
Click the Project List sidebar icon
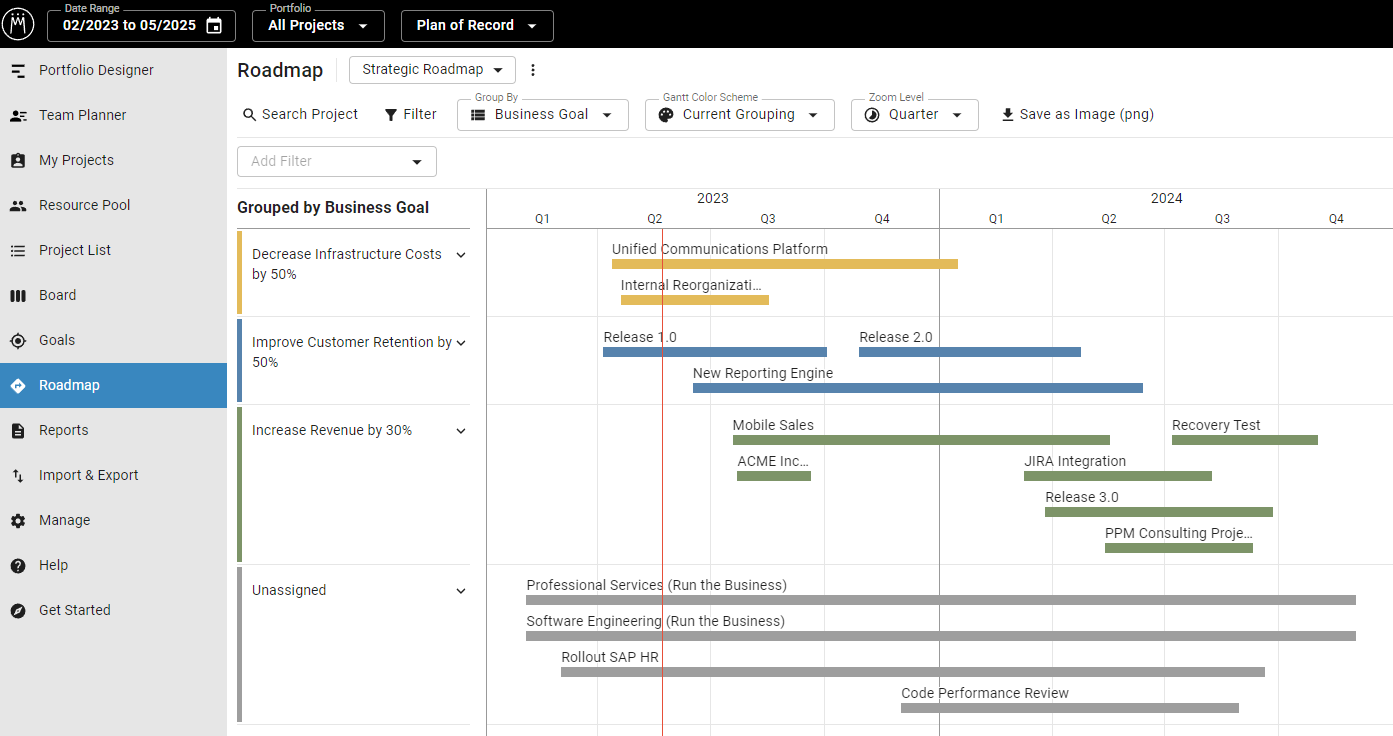point(18,251)
